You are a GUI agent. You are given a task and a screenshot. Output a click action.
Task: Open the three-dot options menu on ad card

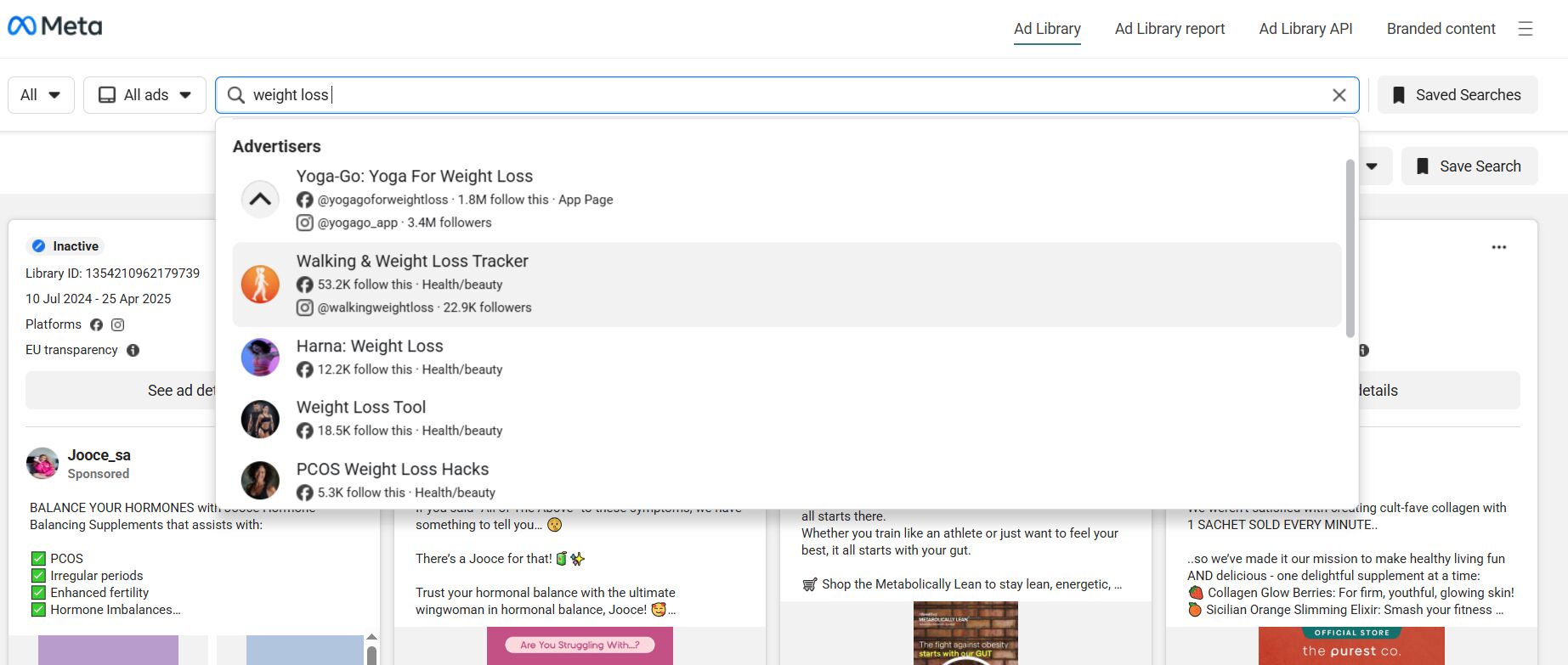[x=1499, y=247]
